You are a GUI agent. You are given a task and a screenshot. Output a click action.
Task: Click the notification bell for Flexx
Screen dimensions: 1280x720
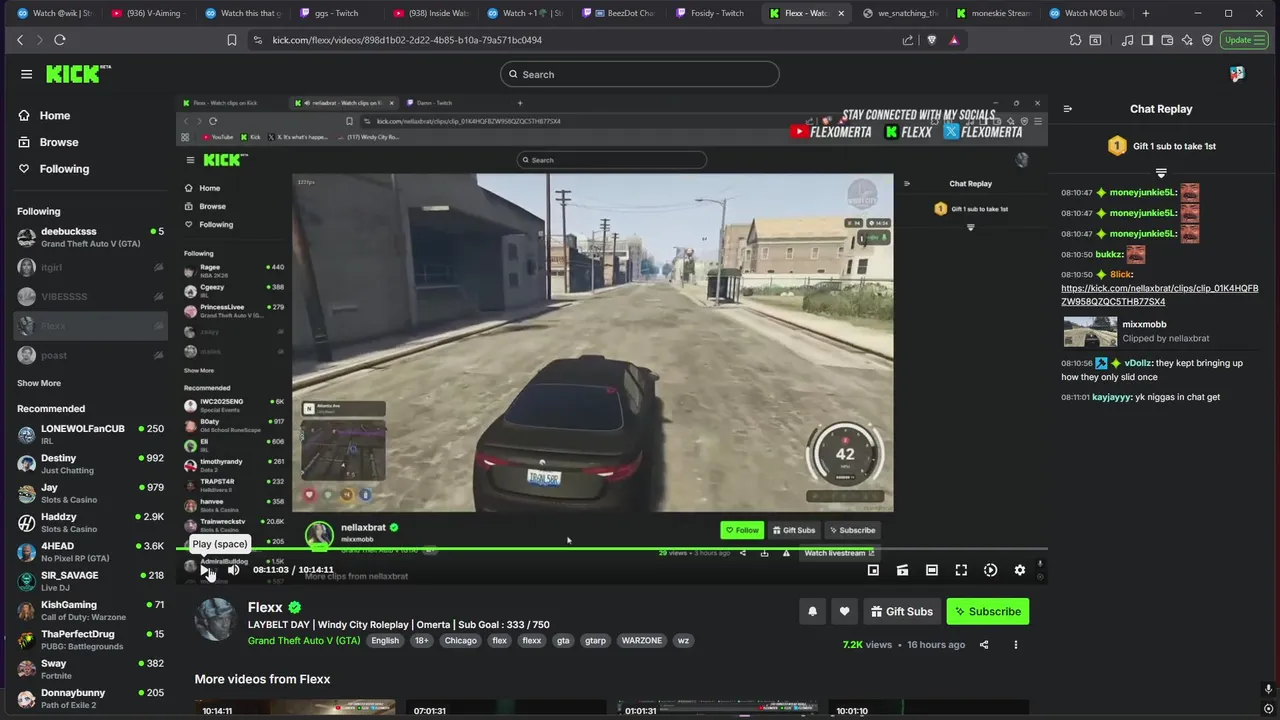coord(812,611)
